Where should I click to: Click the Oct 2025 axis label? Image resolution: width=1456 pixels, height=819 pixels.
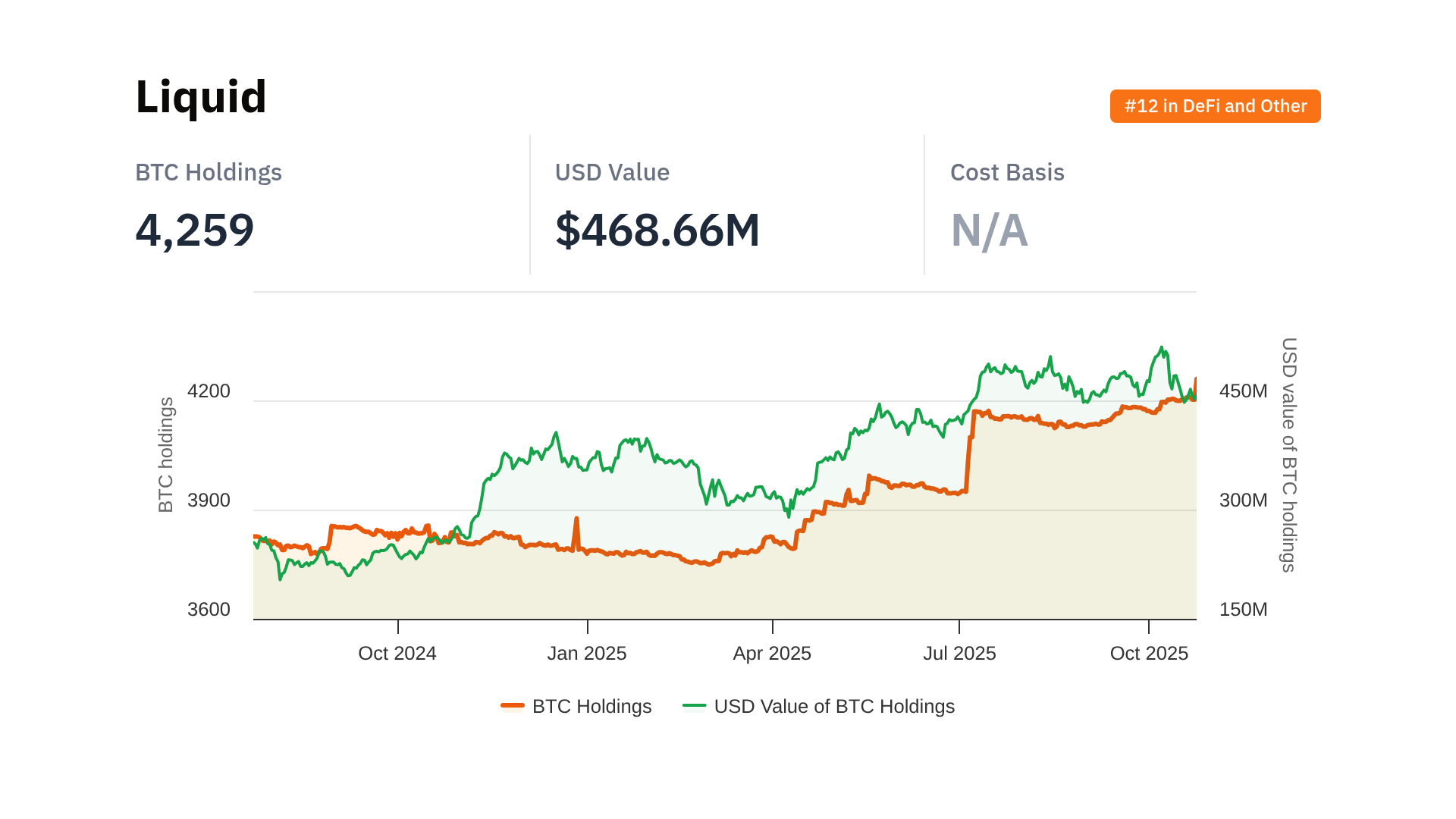point(1148,653)
